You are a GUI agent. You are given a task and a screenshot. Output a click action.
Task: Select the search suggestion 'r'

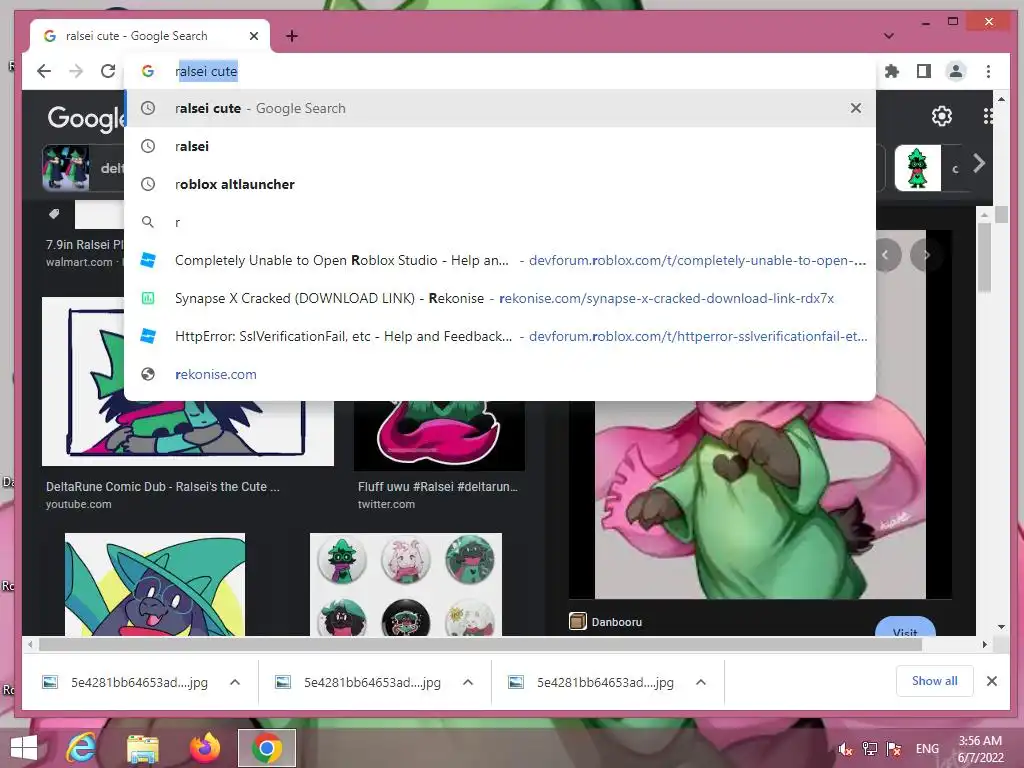500,222
